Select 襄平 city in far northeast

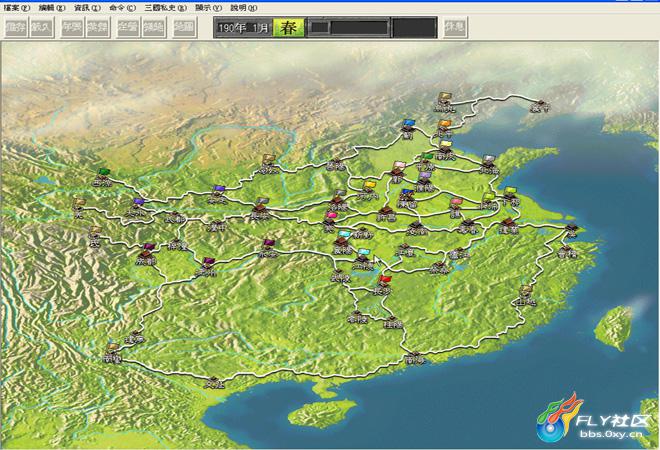pos(540,106)
